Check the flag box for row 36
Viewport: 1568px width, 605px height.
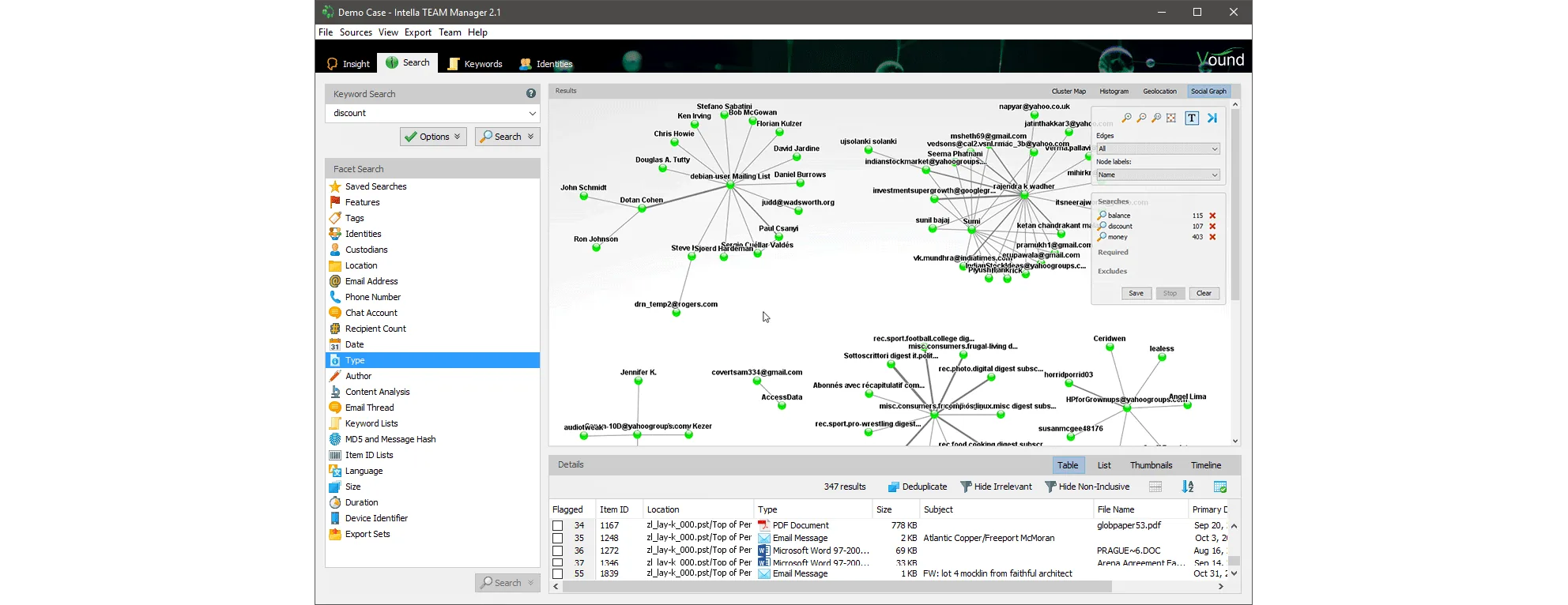[557, 551]
